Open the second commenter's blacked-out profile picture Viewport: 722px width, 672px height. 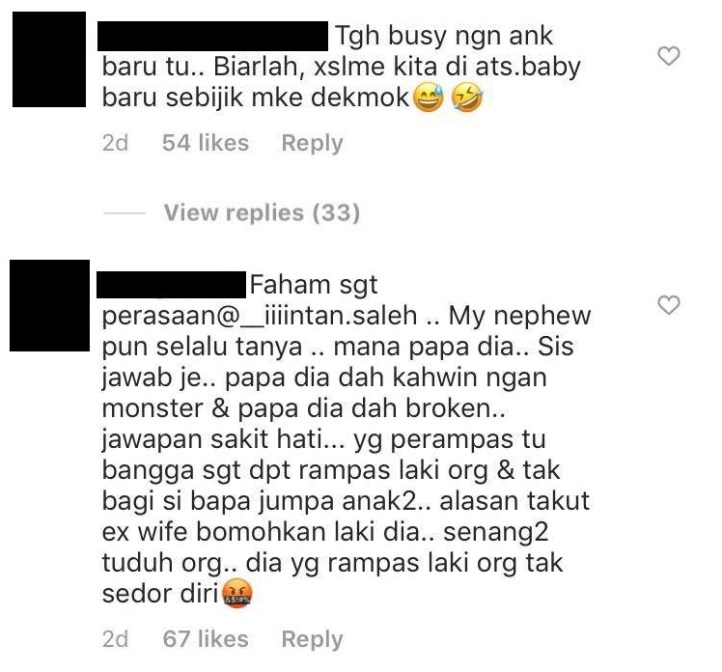(x=50, y=306)
